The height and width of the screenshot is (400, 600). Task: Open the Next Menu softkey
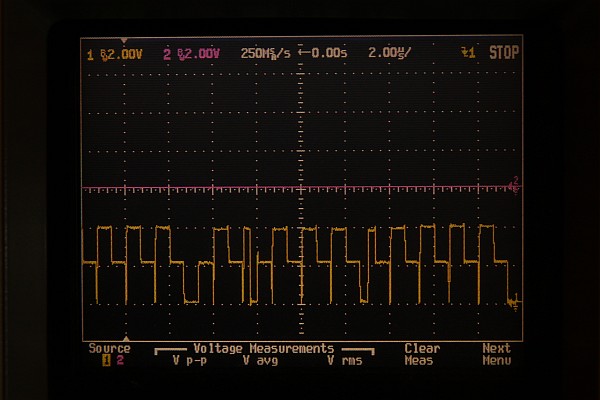[x=496, y=355]
